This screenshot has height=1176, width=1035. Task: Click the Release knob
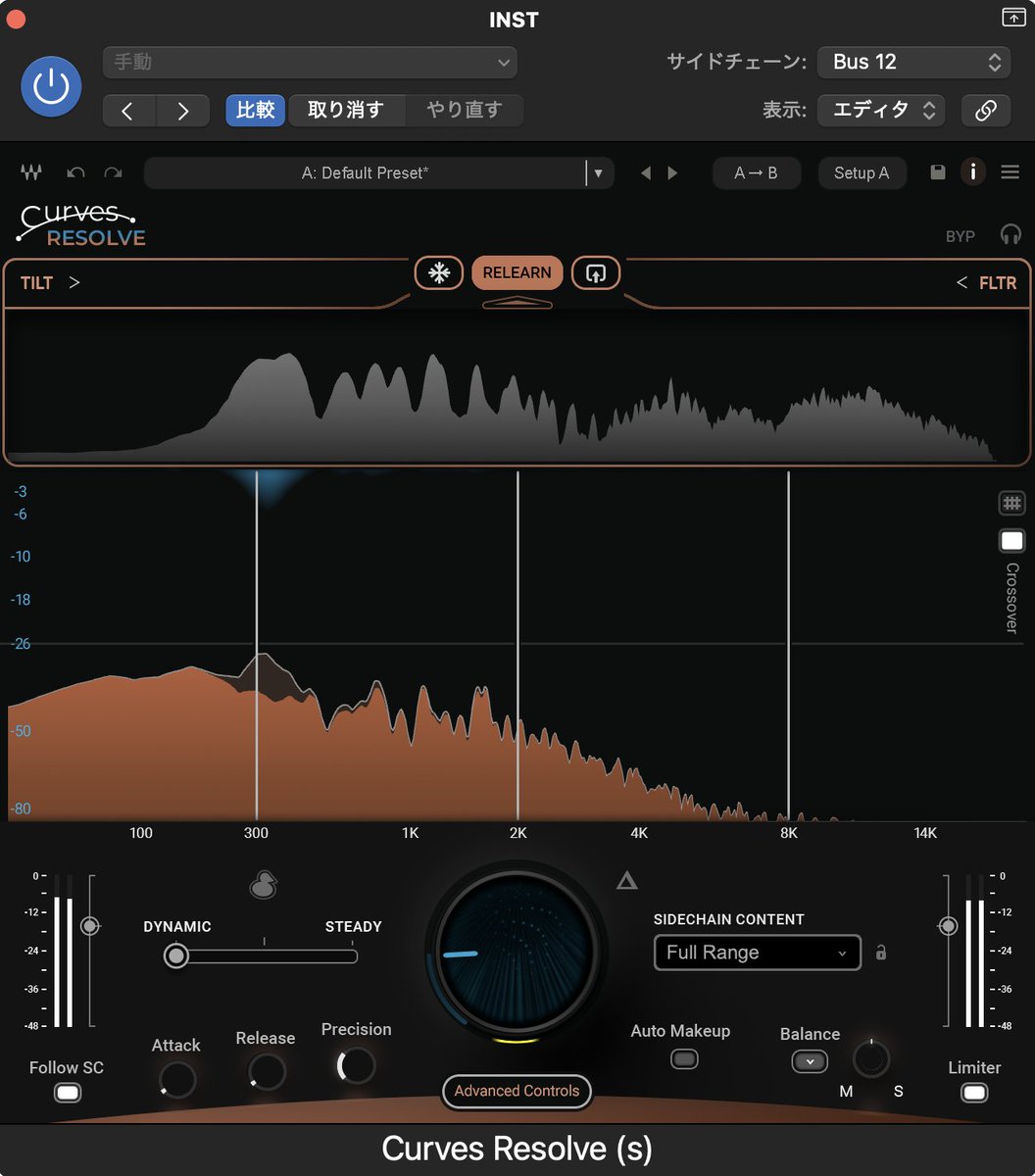pos(267,1072)
